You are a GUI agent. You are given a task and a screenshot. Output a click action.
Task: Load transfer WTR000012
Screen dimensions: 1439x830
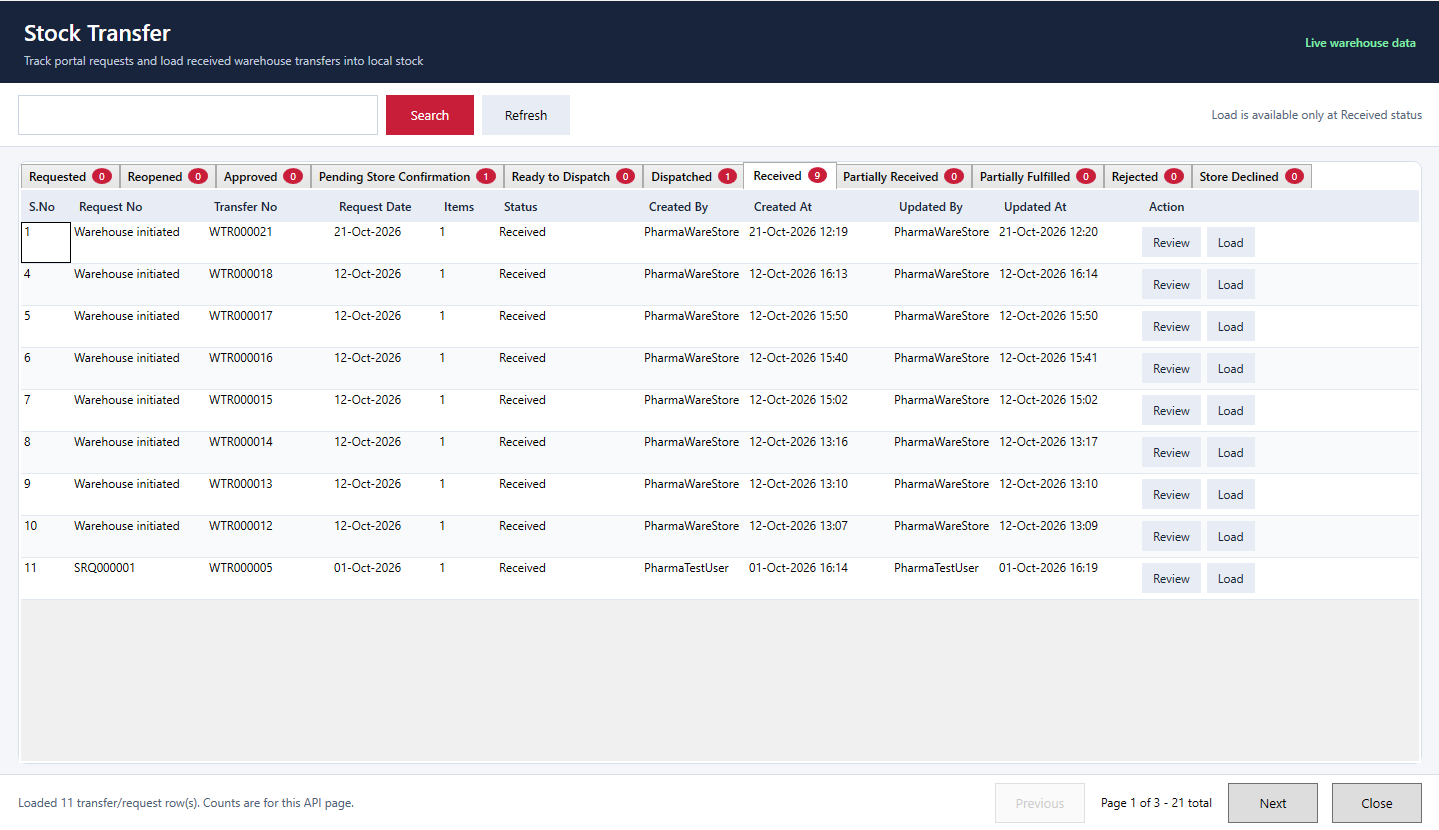pos(1230,537)
